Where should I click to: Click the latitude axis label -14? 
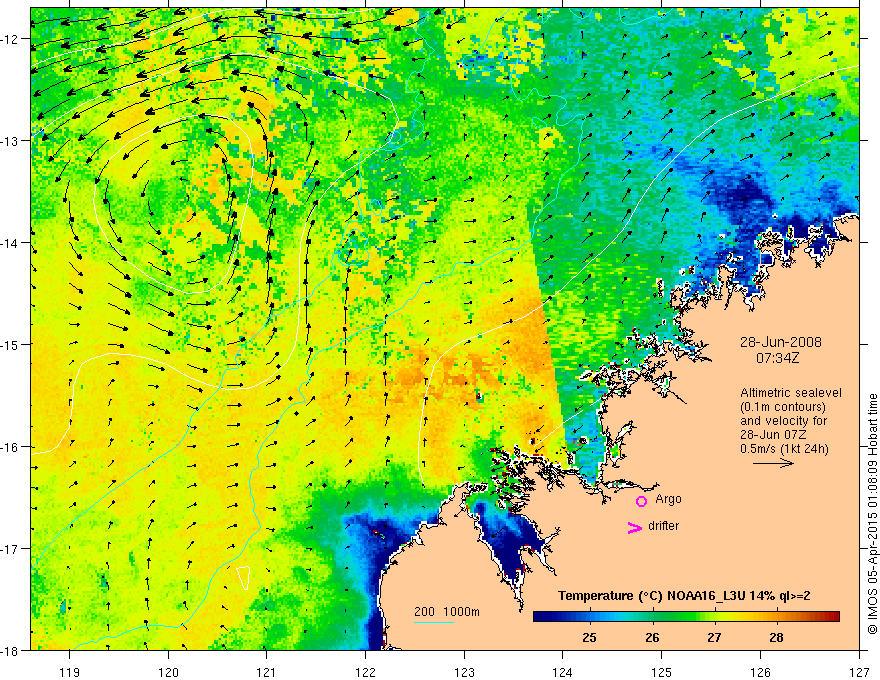[x=10, y=243]
